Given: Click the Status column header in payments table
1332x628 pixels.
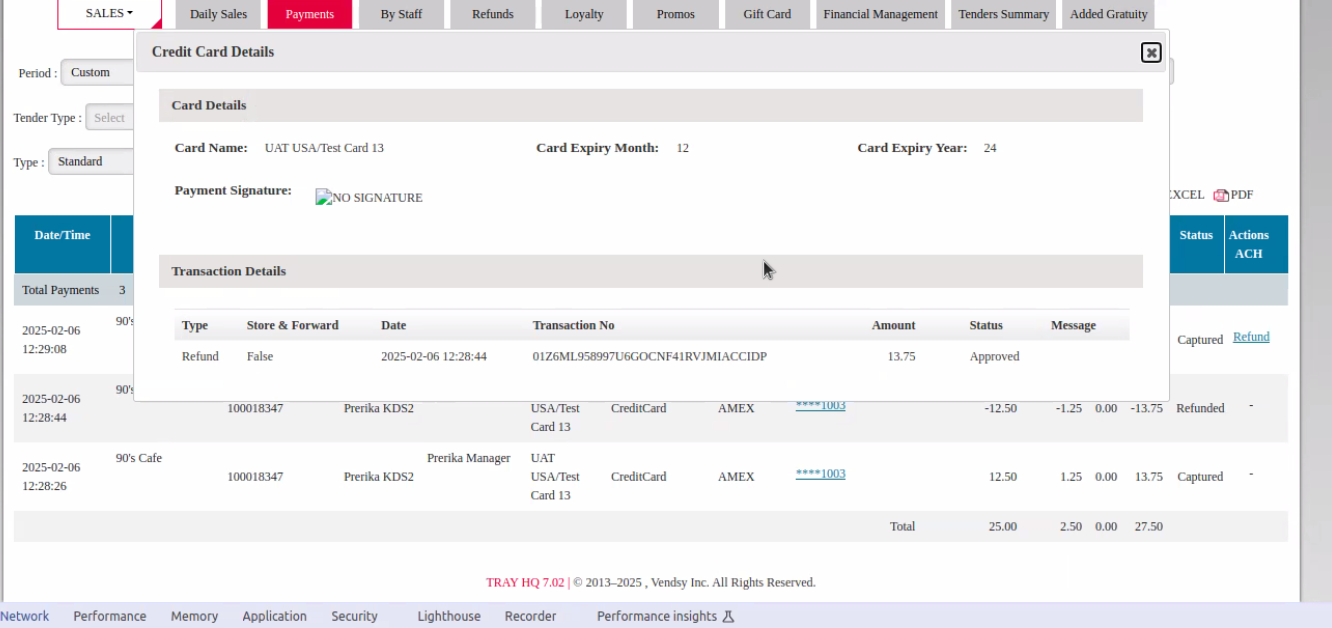Looking at the screenshot, I should (1196, 244).
